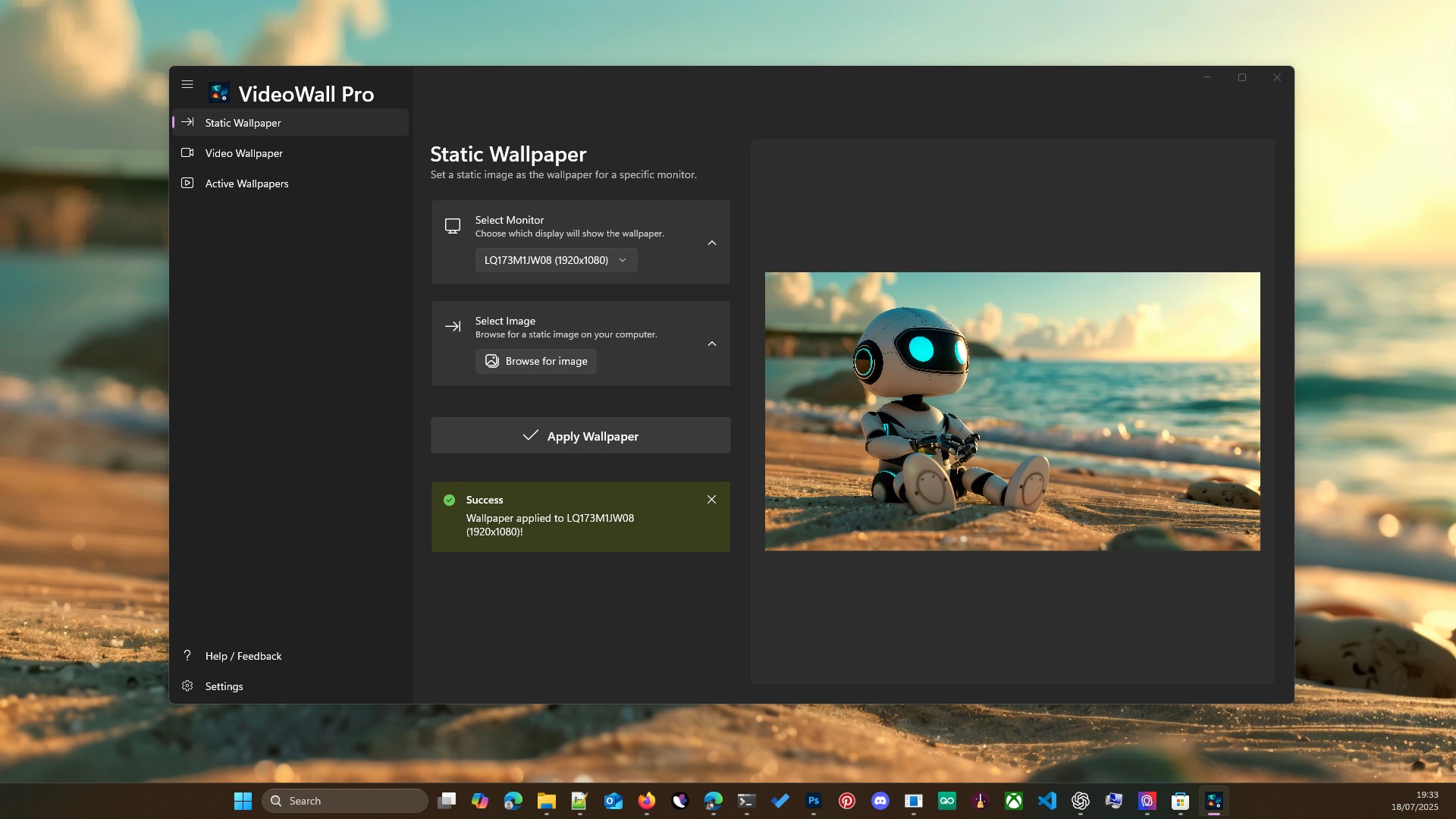Switch to Static Wallpaper page
The image size is (1456, 819).
pyautogui.click(x=290, y=123)
